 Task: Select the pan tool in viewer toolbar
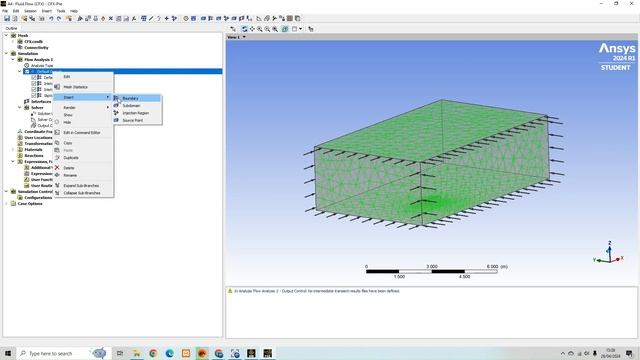coord(252,29)
